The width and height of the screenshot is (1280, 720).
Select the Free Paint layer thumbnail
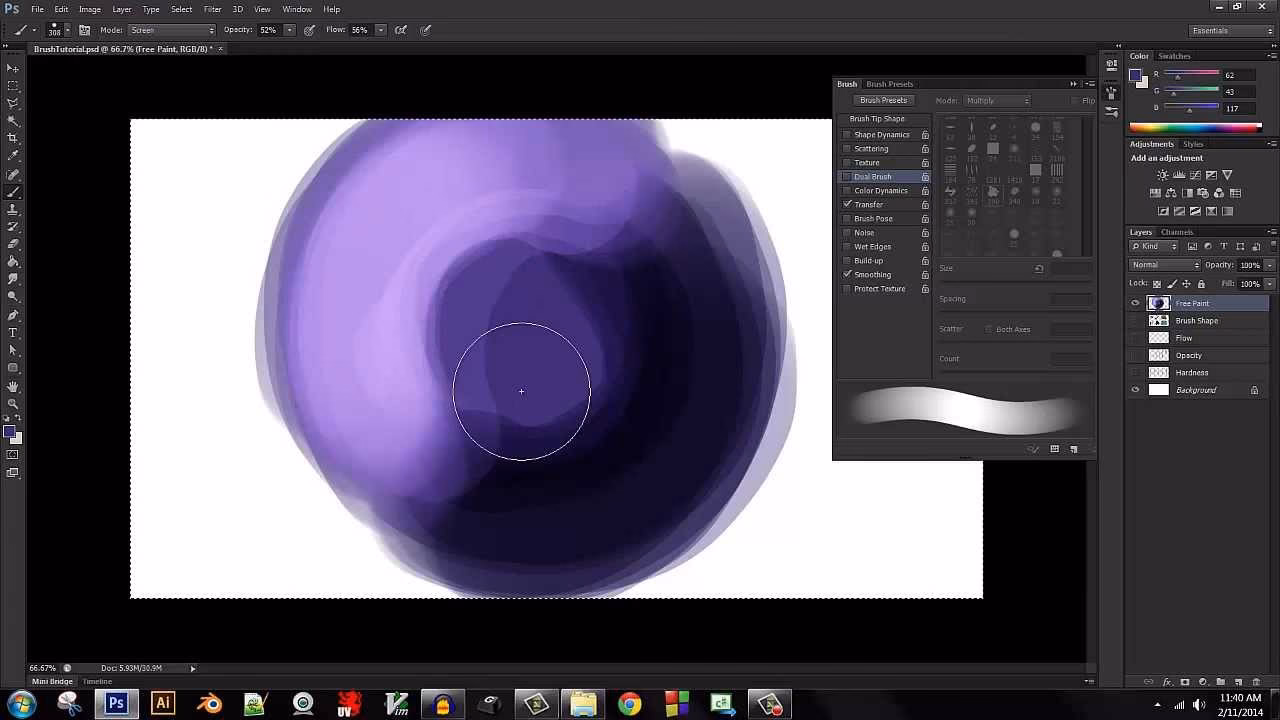click(x=1158, y=303)
